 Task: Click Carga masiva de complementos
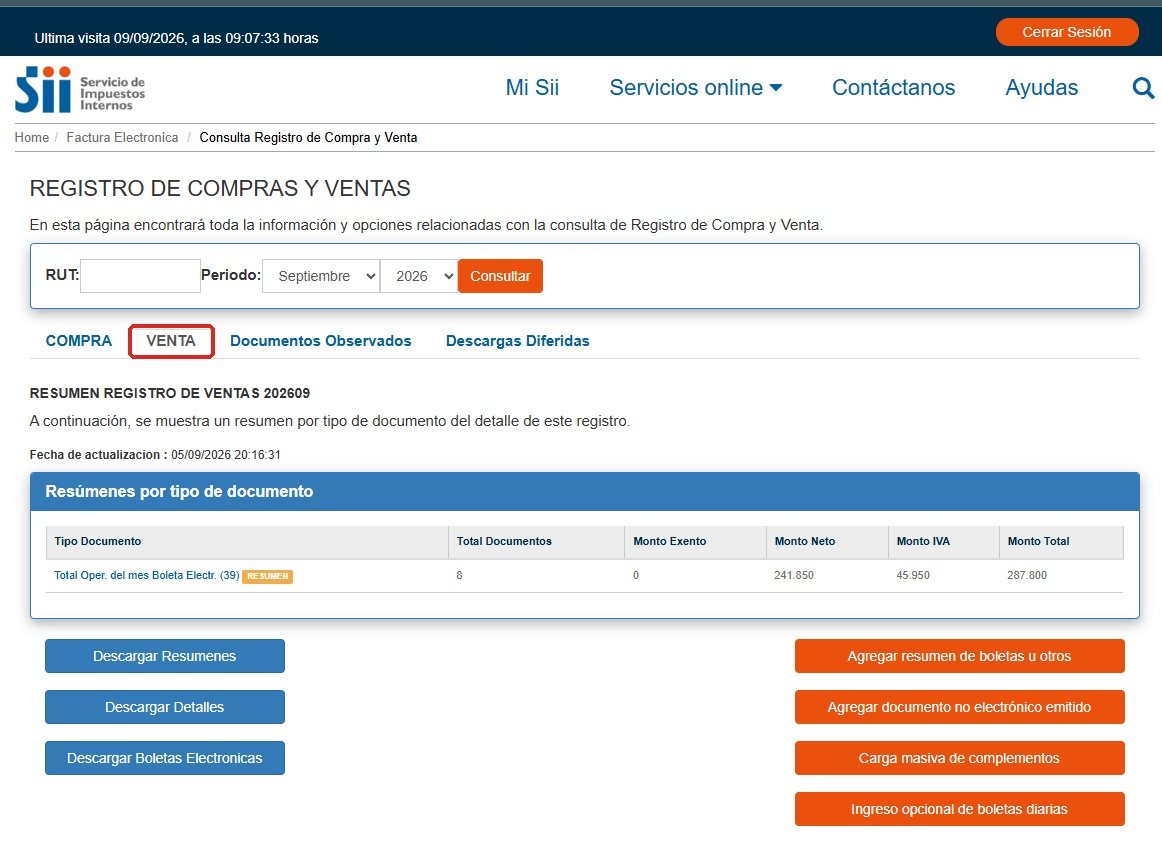coord(960,758)
